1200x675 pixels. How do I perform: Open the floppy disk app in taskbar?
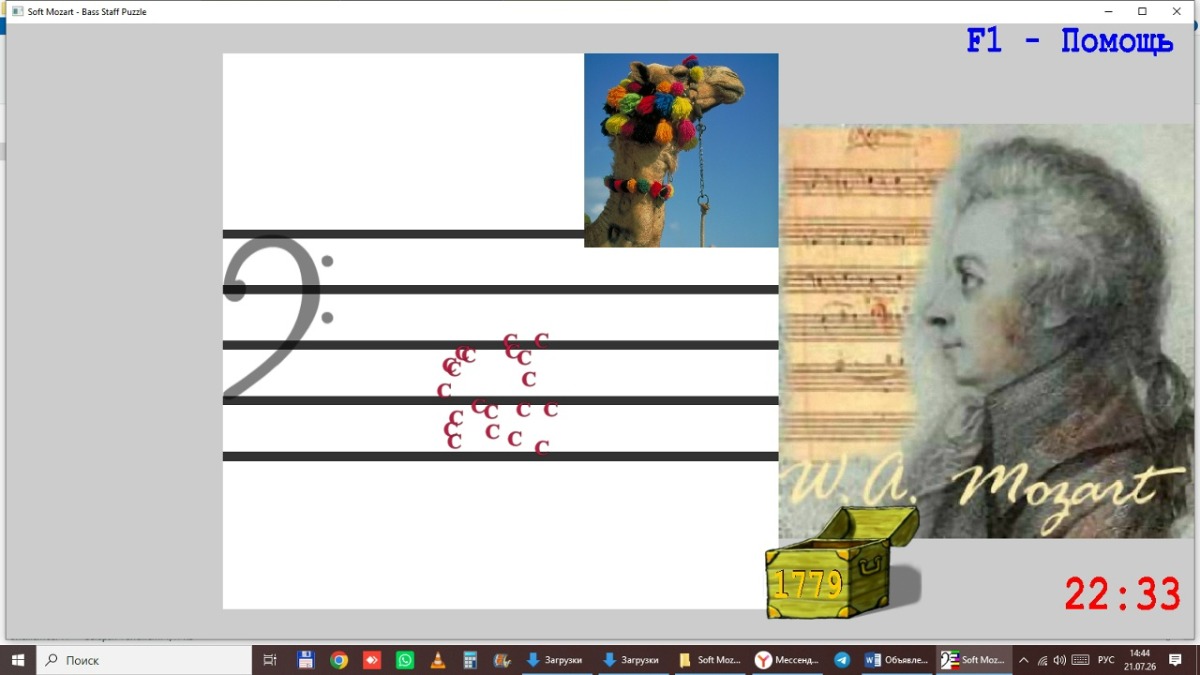pyautogui.click(x=306, y=660)
